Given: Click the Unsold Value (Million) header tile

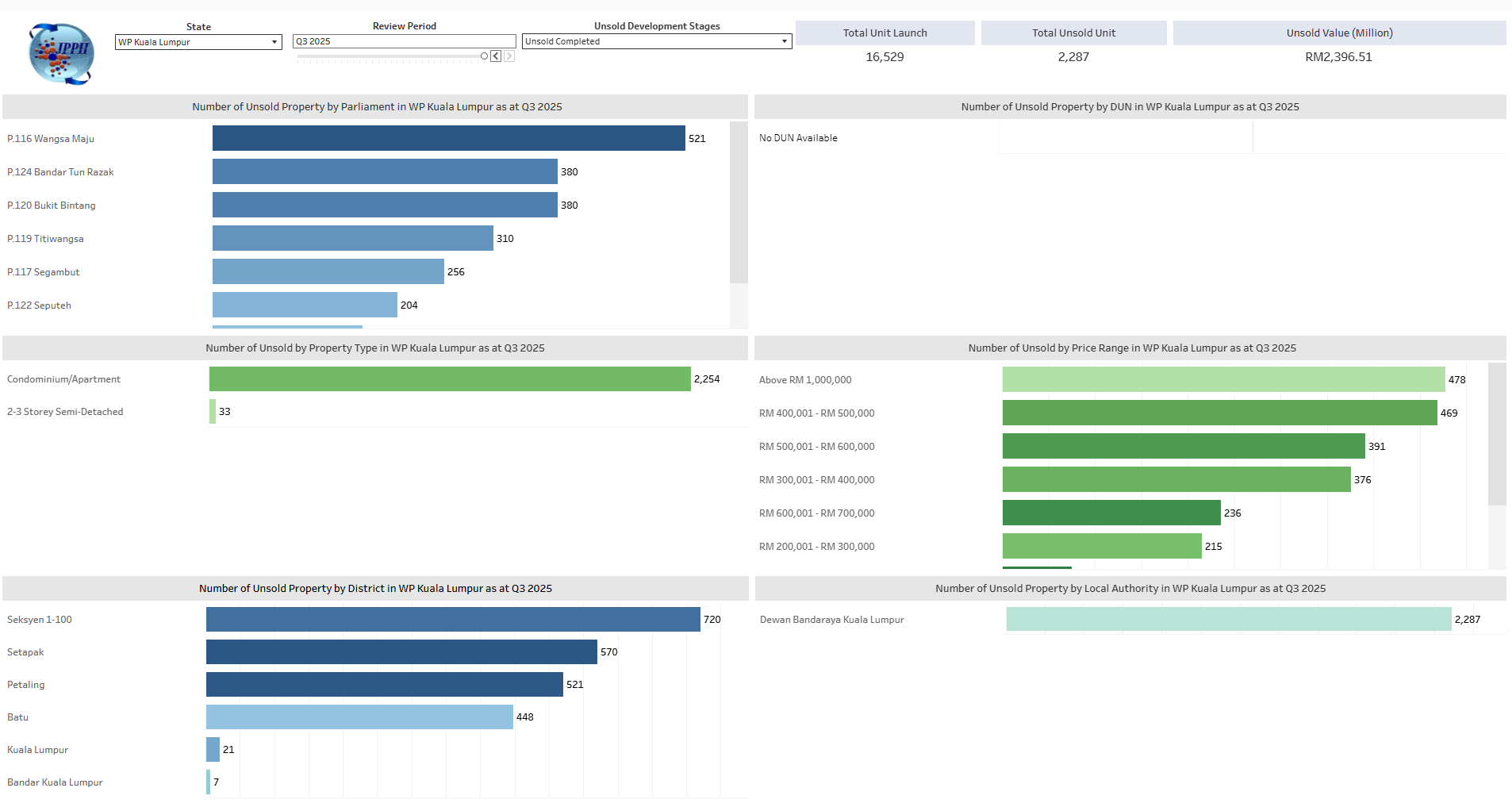Looking at the screenshot, I should (x=1338, y=33).
